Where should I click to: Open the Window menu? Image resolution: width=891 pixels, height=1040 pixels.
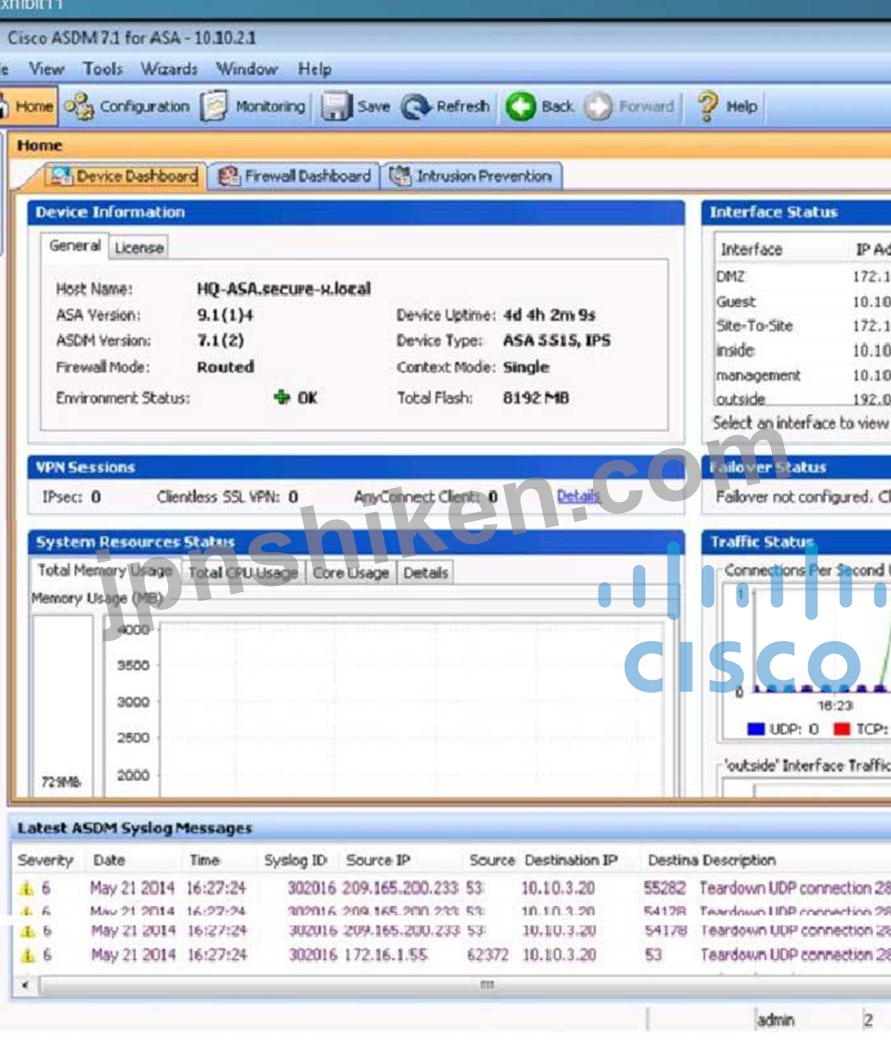[247, 69]
